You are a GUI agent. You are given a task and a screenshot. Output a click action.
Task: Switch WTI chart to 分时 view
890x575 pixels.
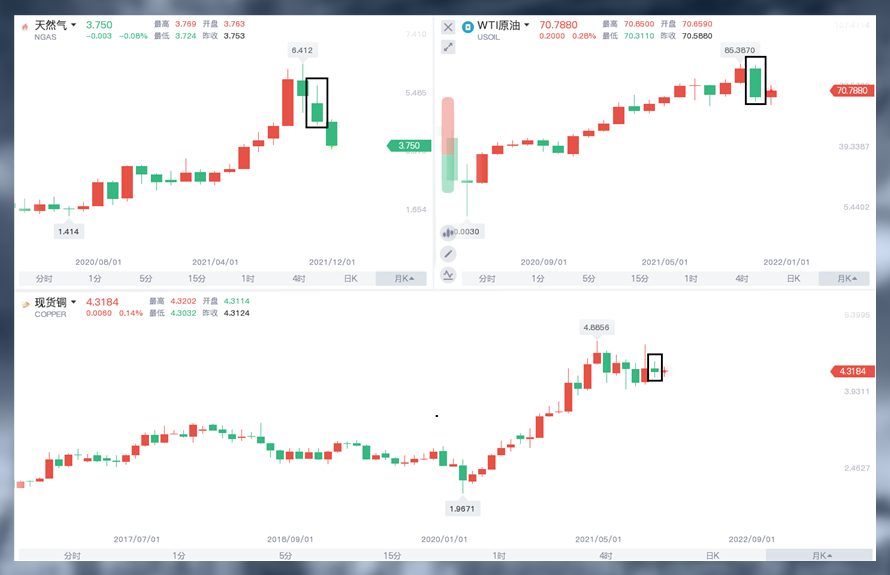487,279
